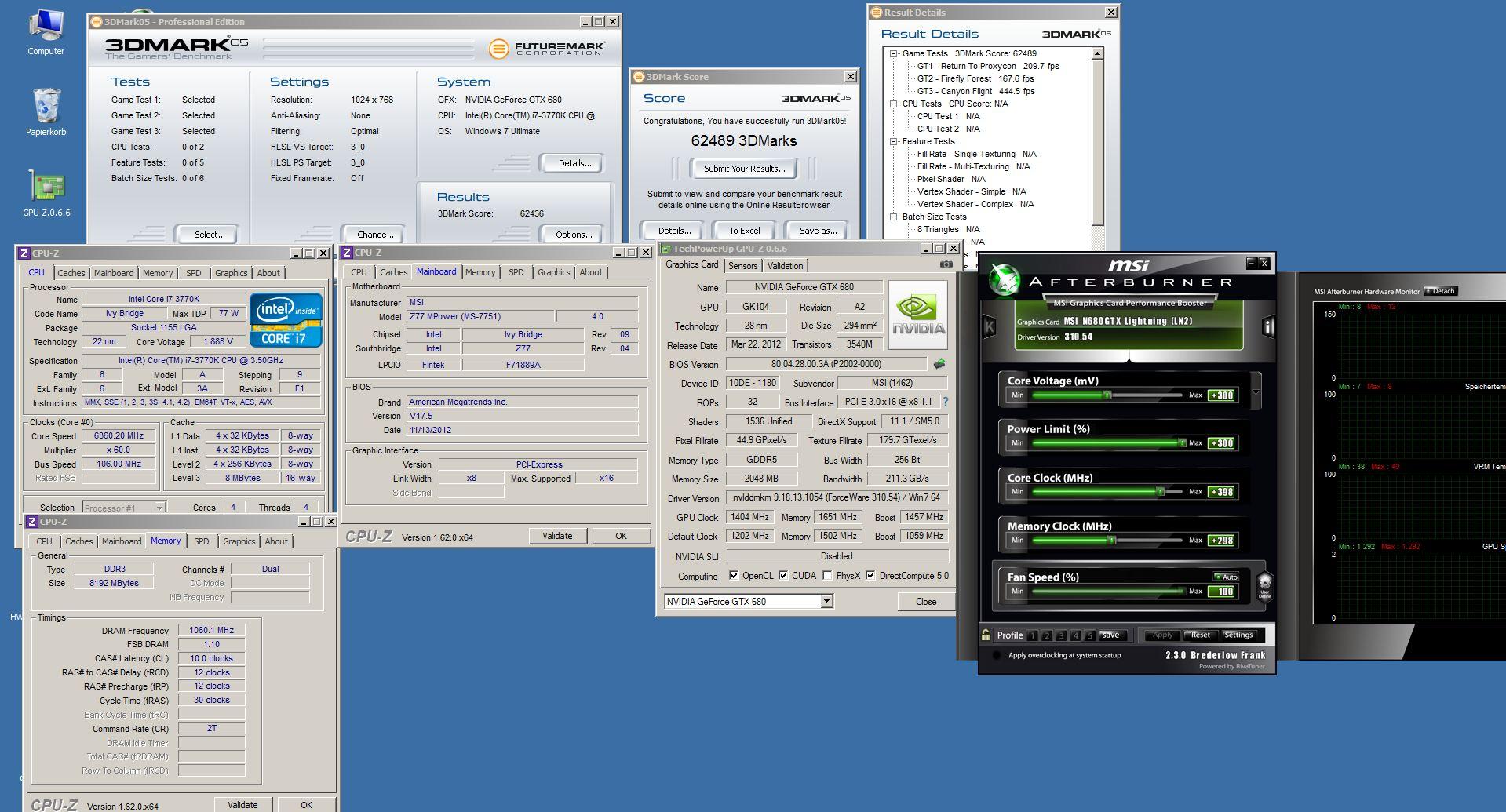Select Afterburner profile slot 4

tap(1075, 635)
